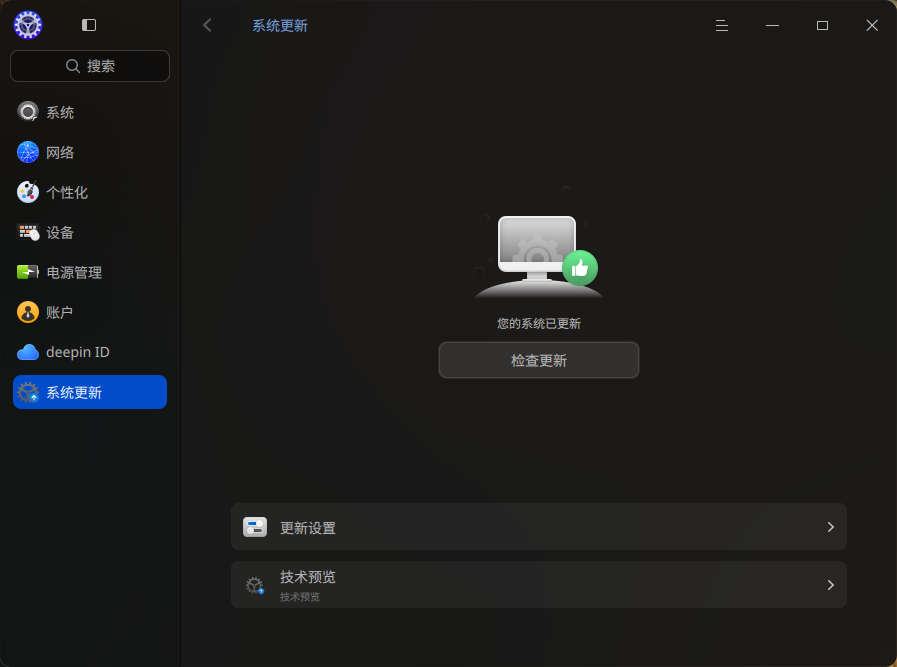
Task: Click the 检查更新 button
Action: pyautogui.click(x=539, y=360)
